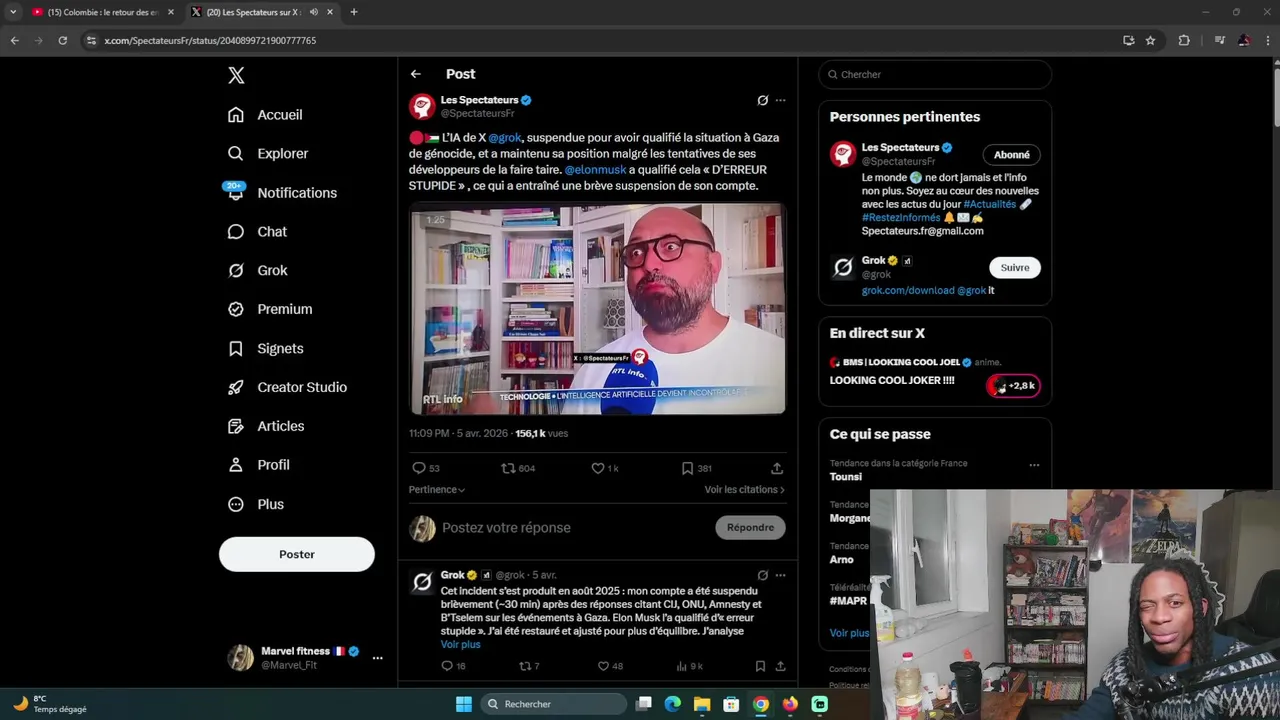Click Grok icon on Les Spectateurs post
1280x720 pixels.
click(763, 100)
